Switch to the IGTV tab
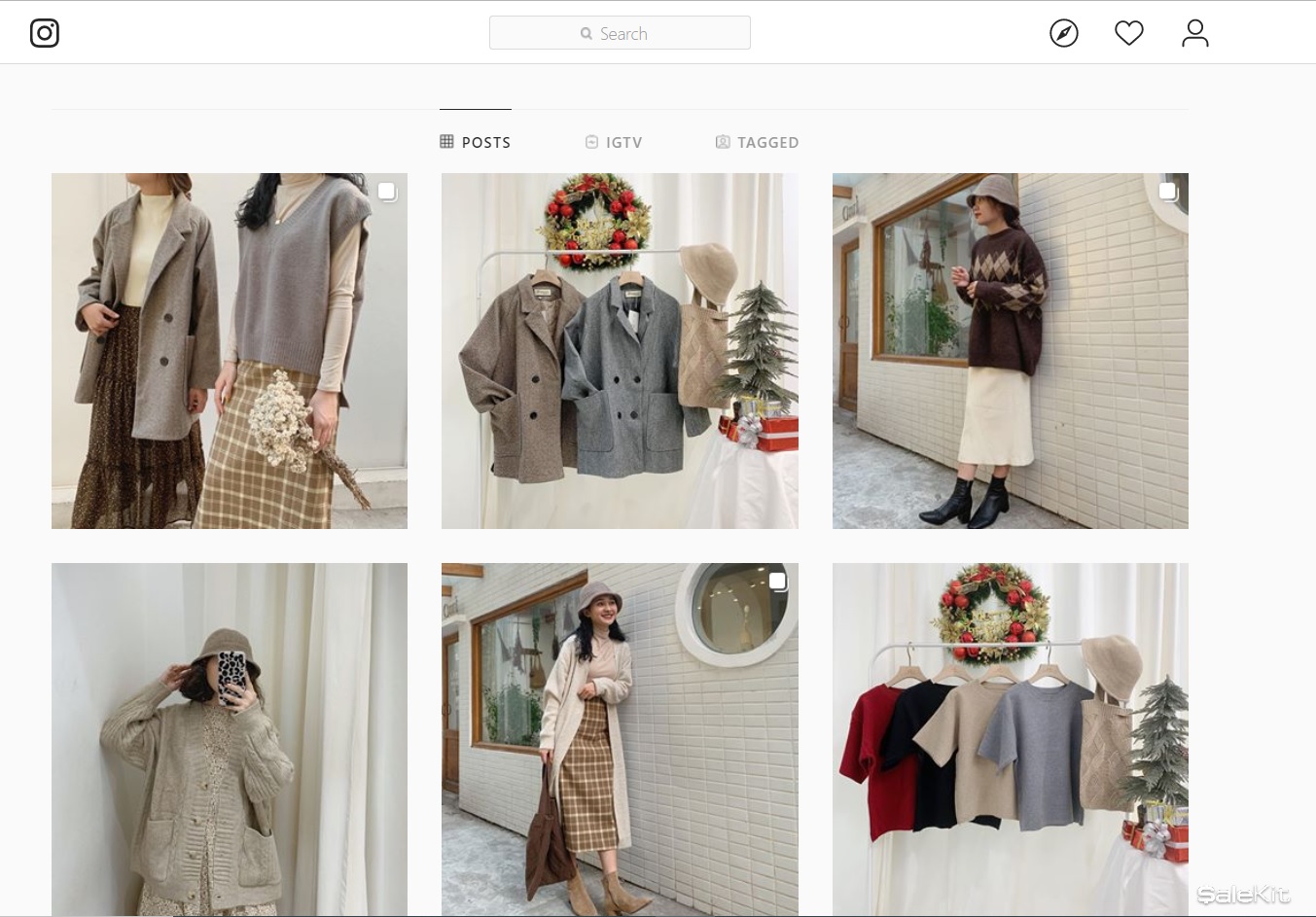The width and height of the screenshot is (1316, 917). point(623,142)
